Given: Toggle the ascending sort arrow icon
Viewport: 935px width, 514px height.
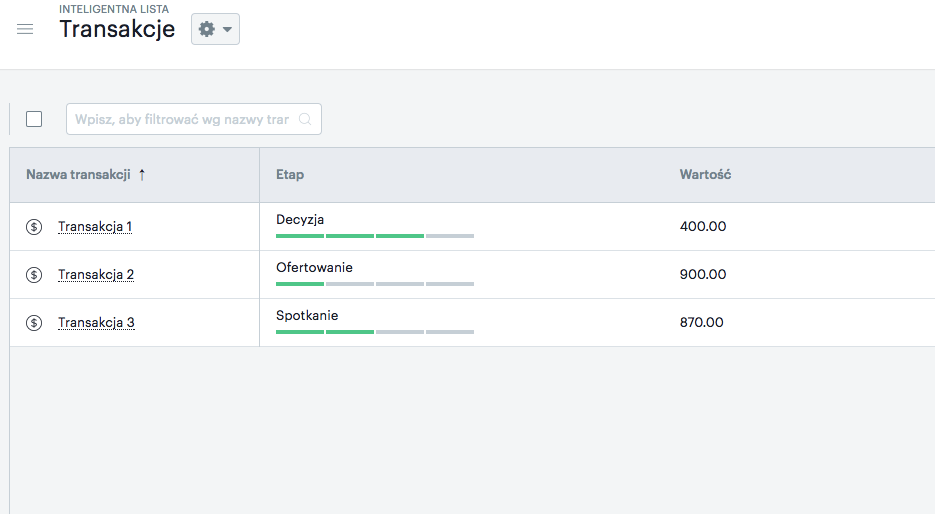Looking at the screenshot, I should coord(142,175).
